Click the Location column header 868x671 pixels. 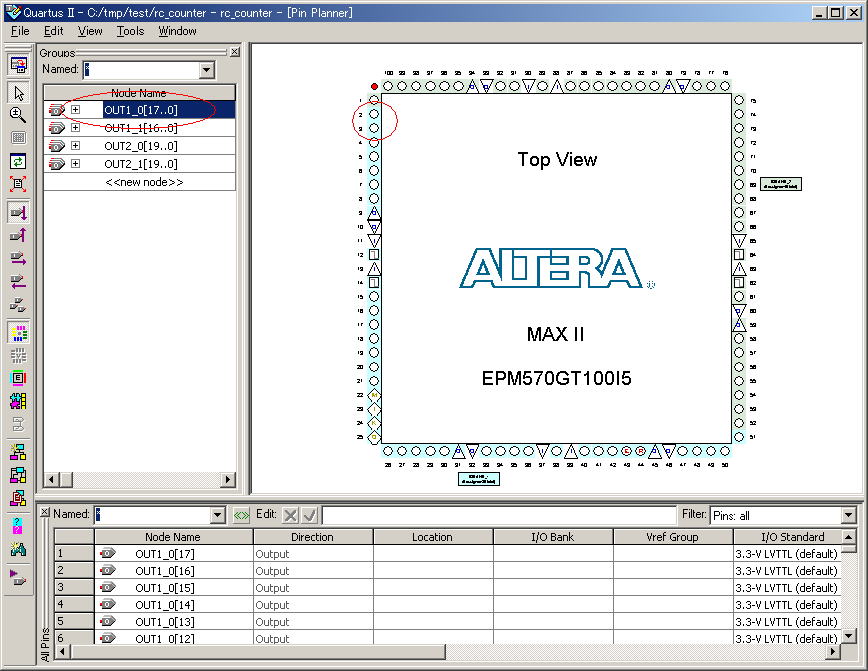432,536
